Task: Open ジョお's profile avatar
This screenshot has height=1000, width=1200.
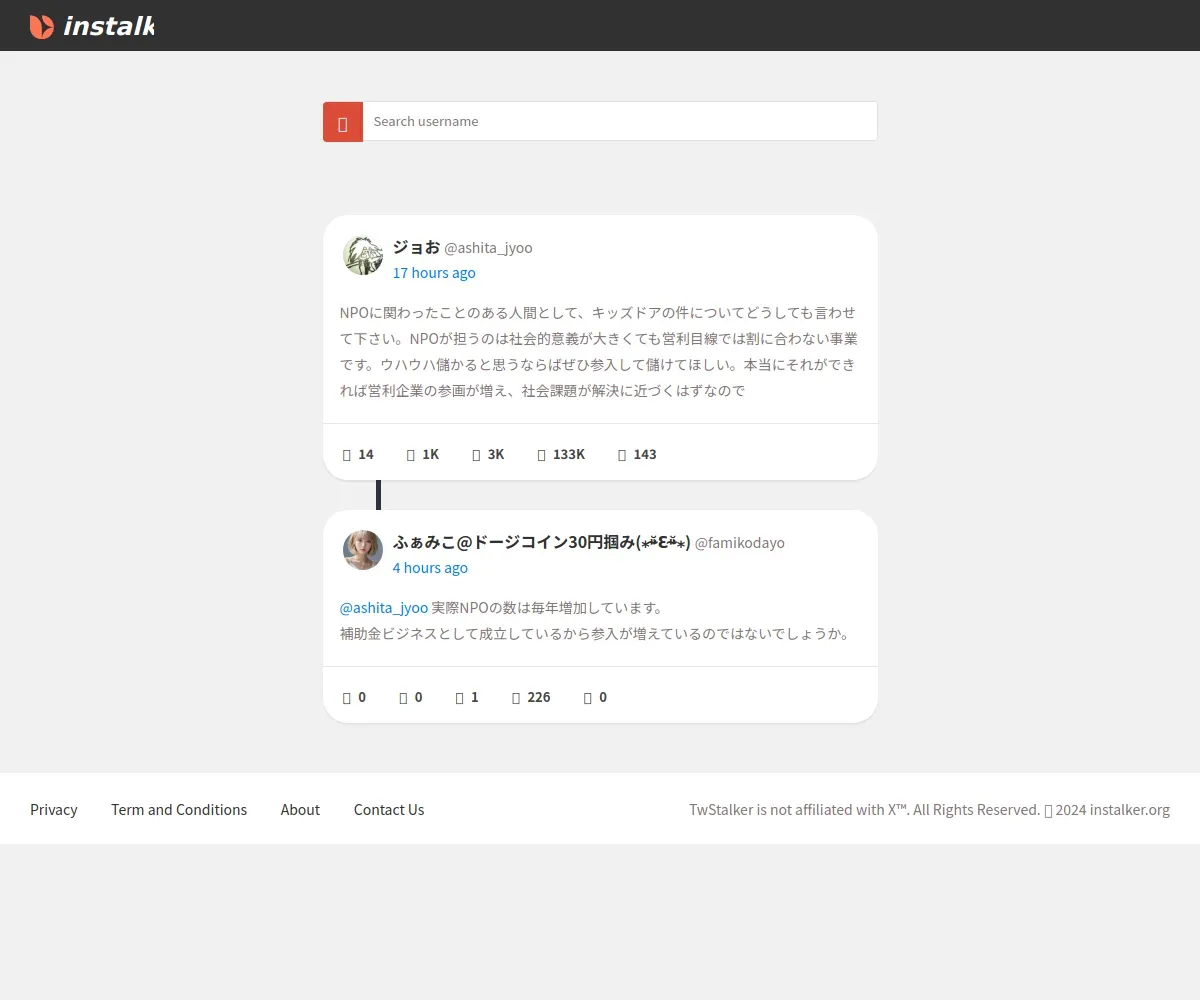Action: pyautogui.click(x=362, y=256)
